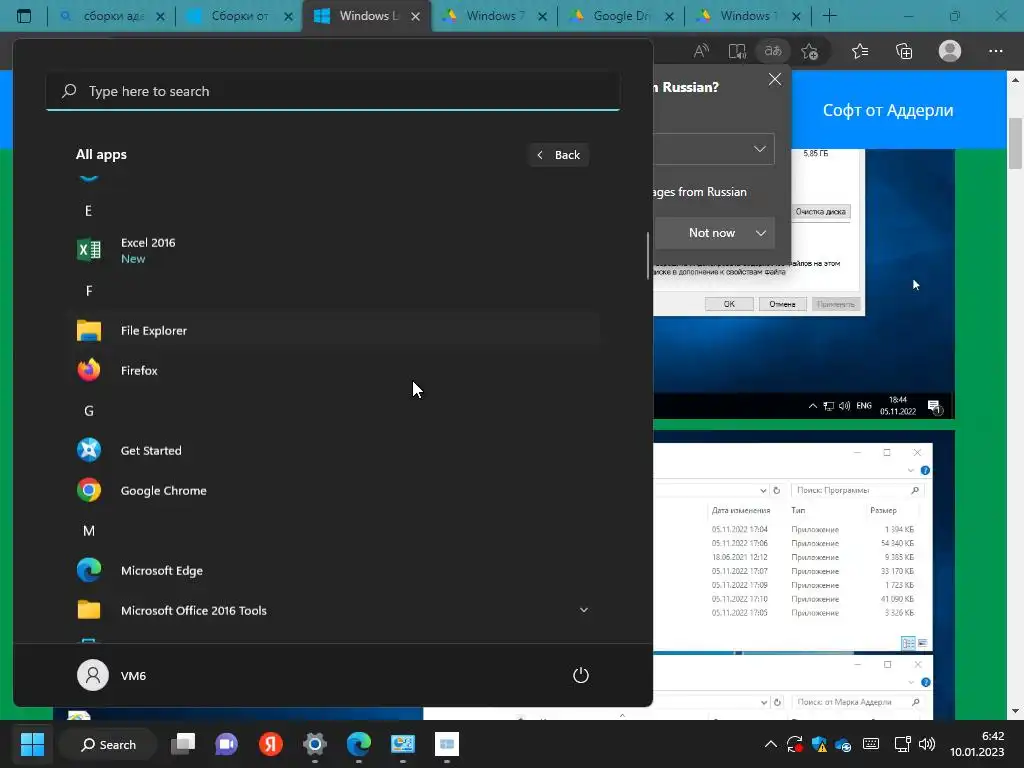Open the VM6 user account menu
The width and height of the screenshot is (1024, 768).
click(112, 675)
